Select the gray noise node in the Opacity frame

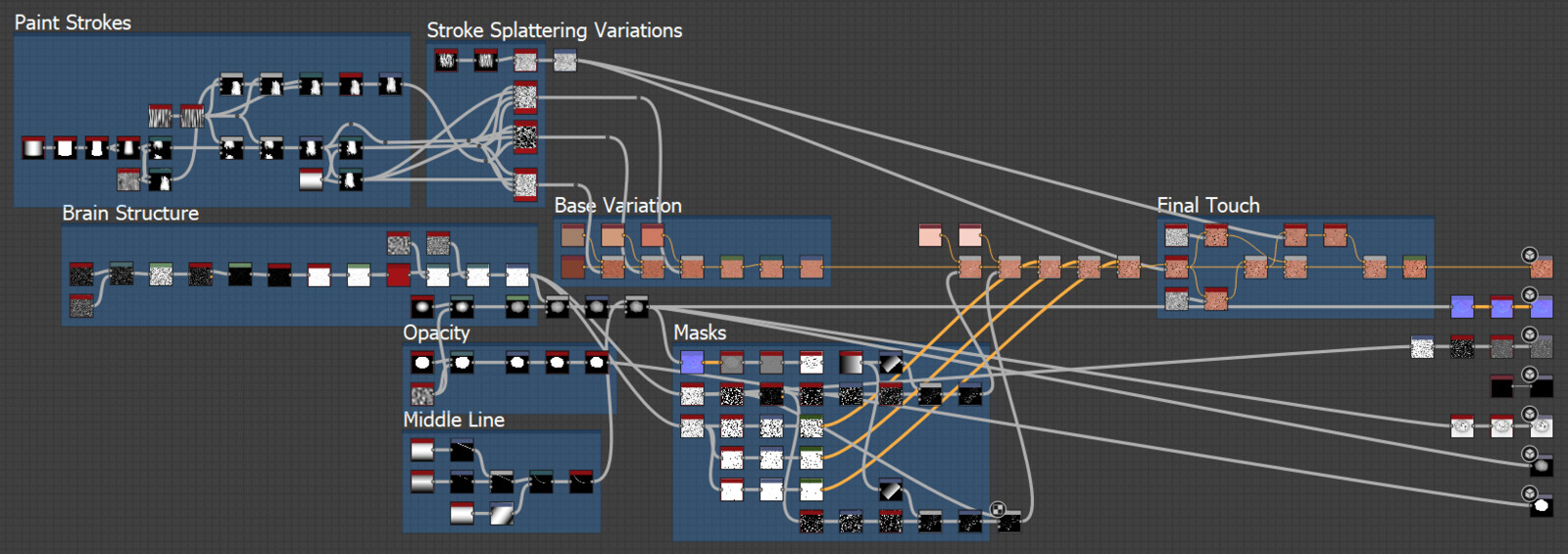tap(421, 394)
